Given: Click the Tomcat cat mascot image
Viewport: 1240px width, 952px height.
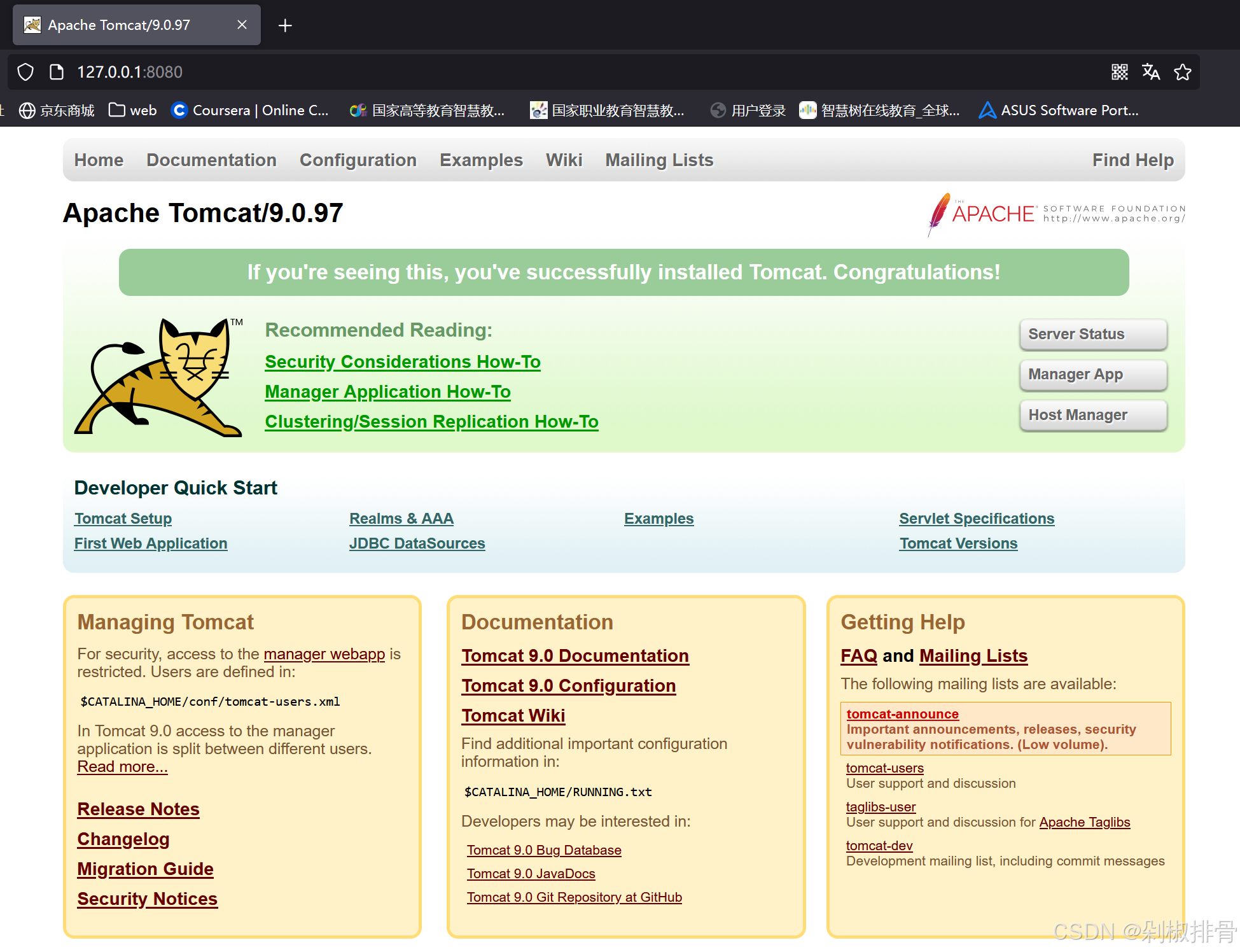Looking at the screenshot, I should tap(158, 377).
